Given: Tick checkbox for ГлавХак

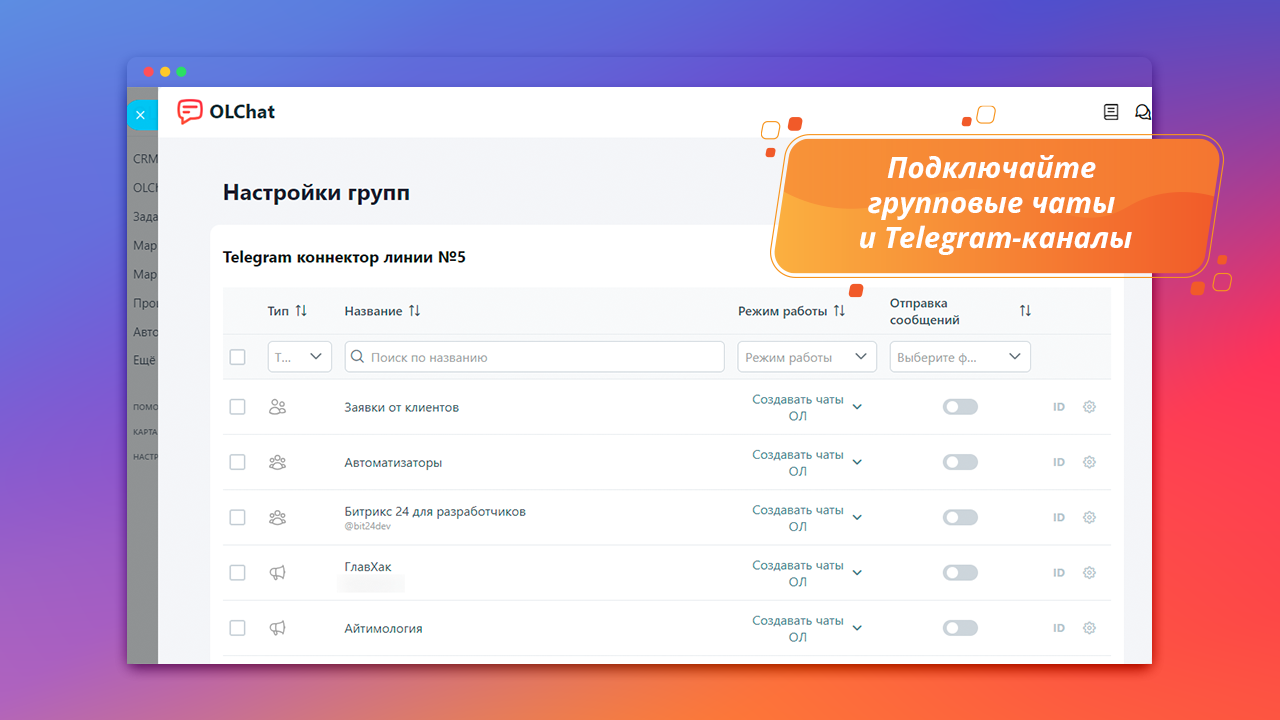Looking at the screenshot, I should [237, 573].
